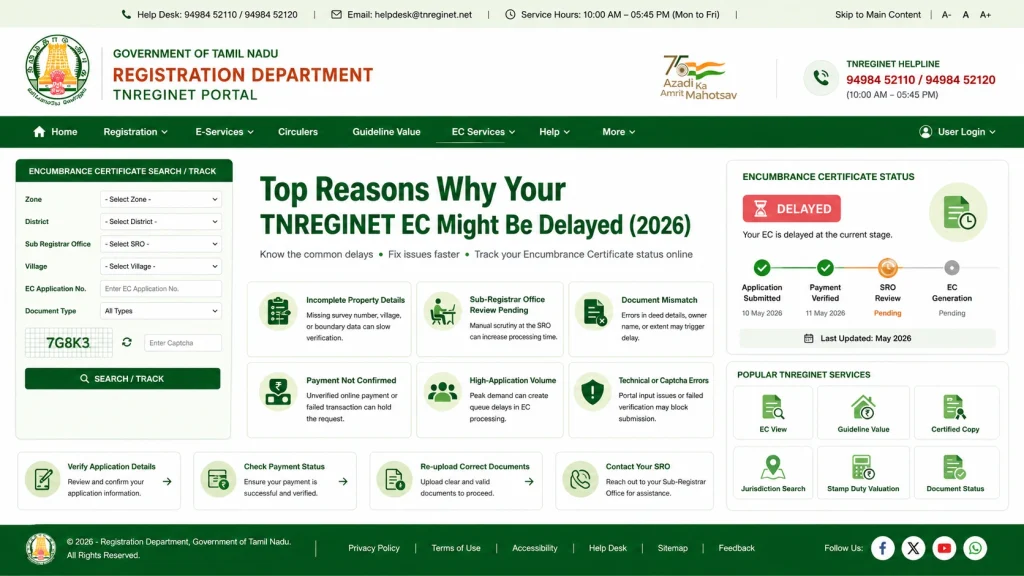Viewport: 1024px width, 576px height.
Task: Click the Contact Your SRO phone icon
Action: [x=580, y=479]
